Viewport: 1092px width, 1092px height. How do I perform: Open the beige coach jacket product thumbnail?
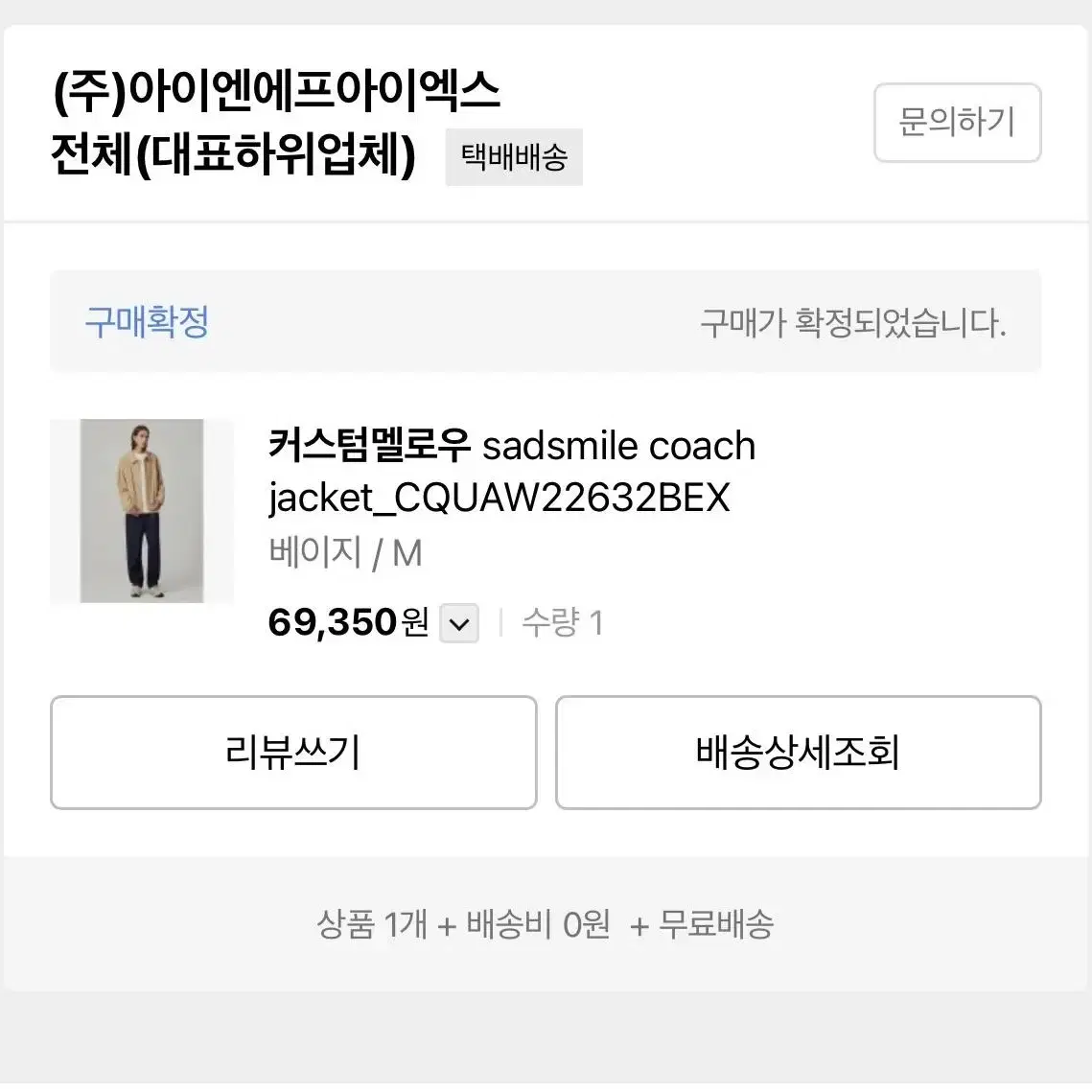tap(142, 510)
